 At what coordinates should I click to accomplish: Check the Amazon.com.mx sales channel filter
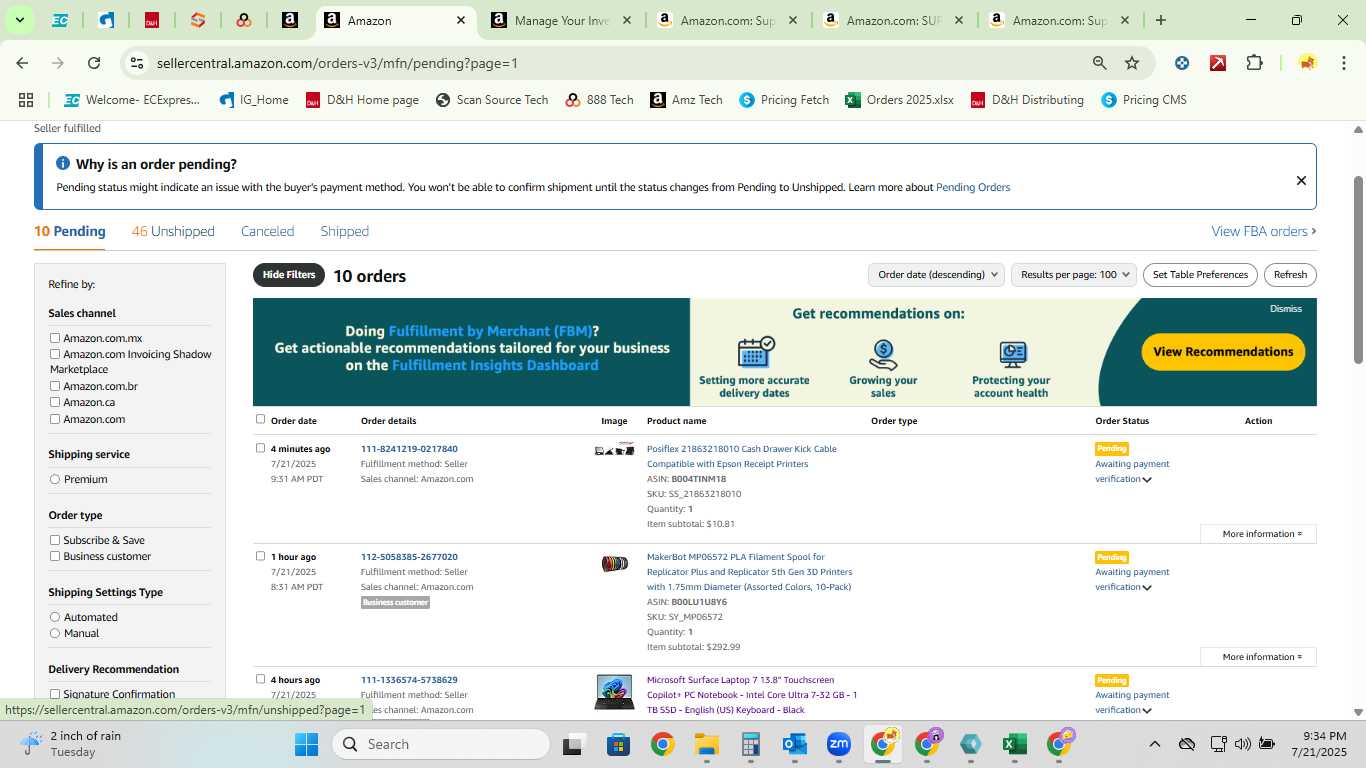pyautogui.click(x=55, y=338)
